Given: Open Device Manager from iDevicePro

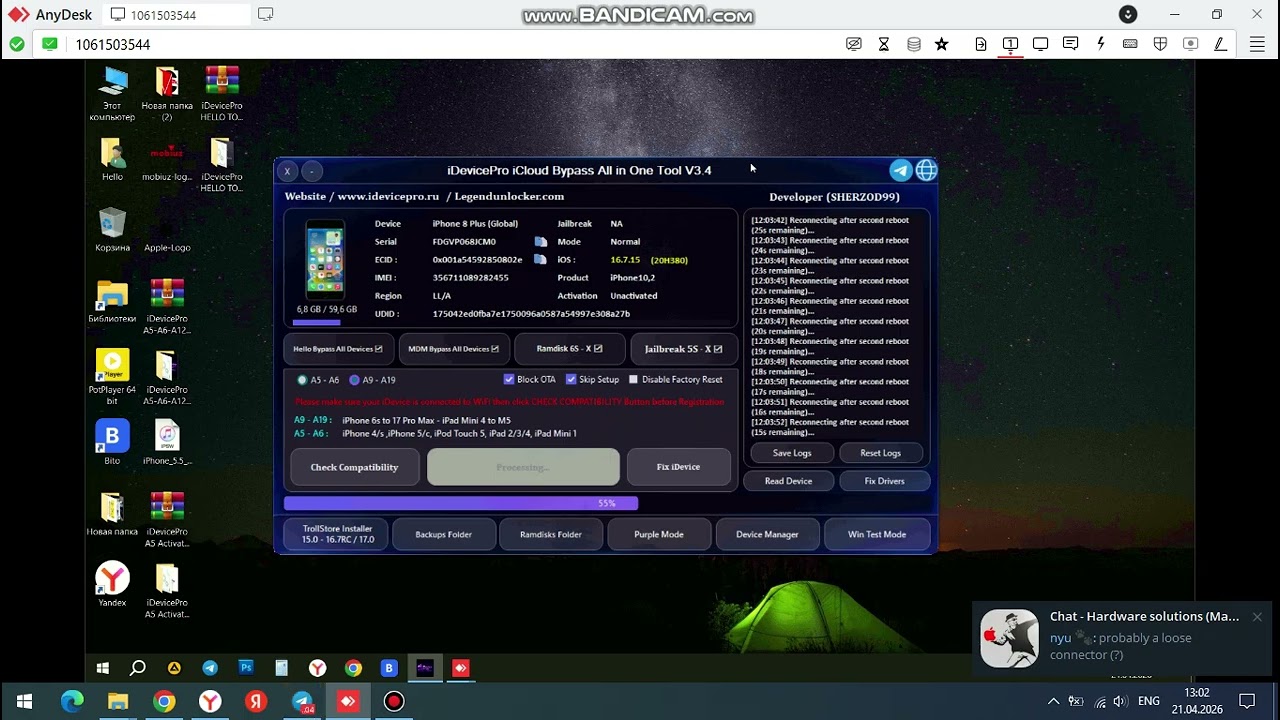Looking at the screenshot, I should point(767,534).
